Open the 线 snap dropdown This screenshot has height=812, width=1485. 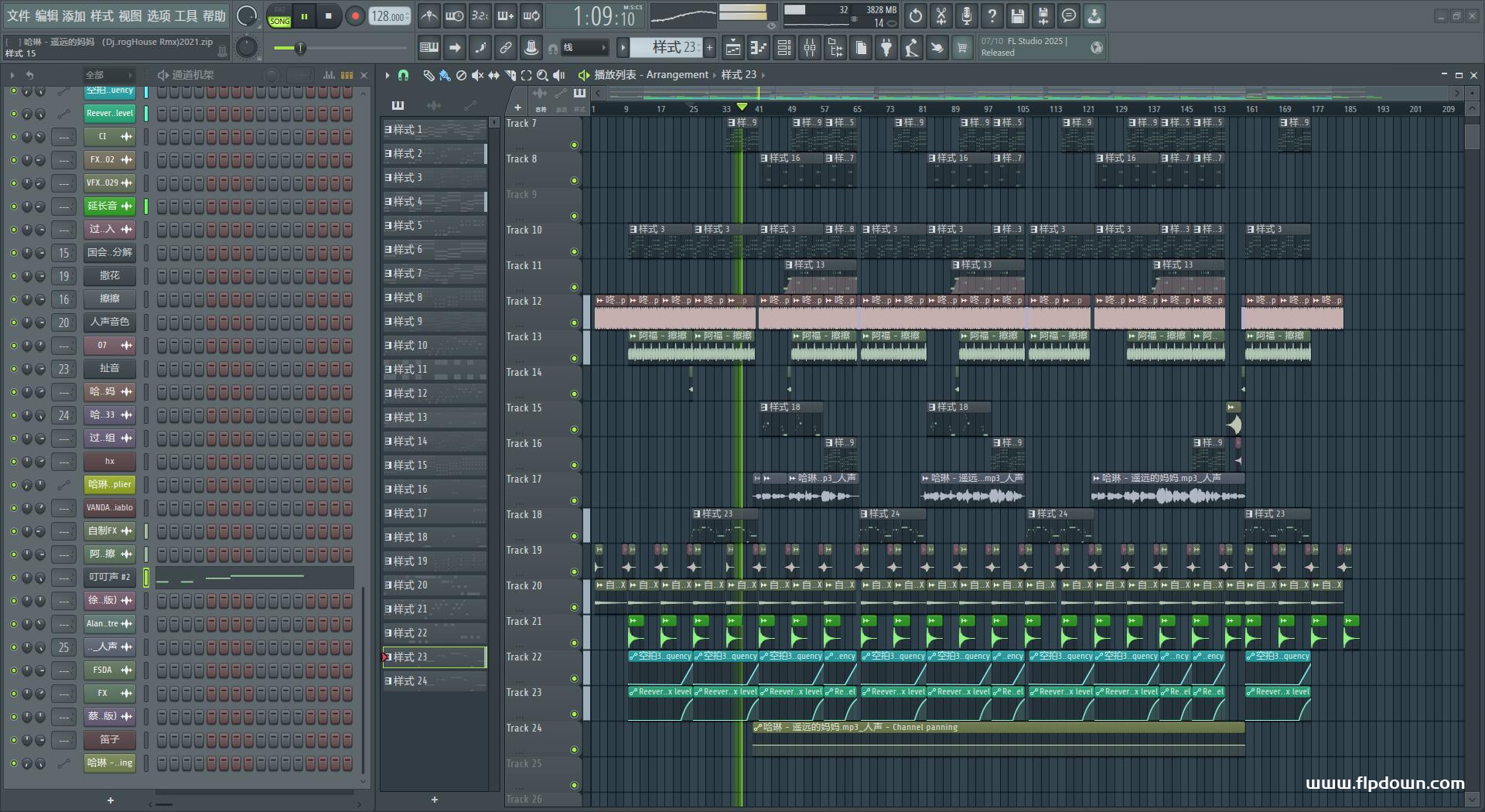(584, 48)
